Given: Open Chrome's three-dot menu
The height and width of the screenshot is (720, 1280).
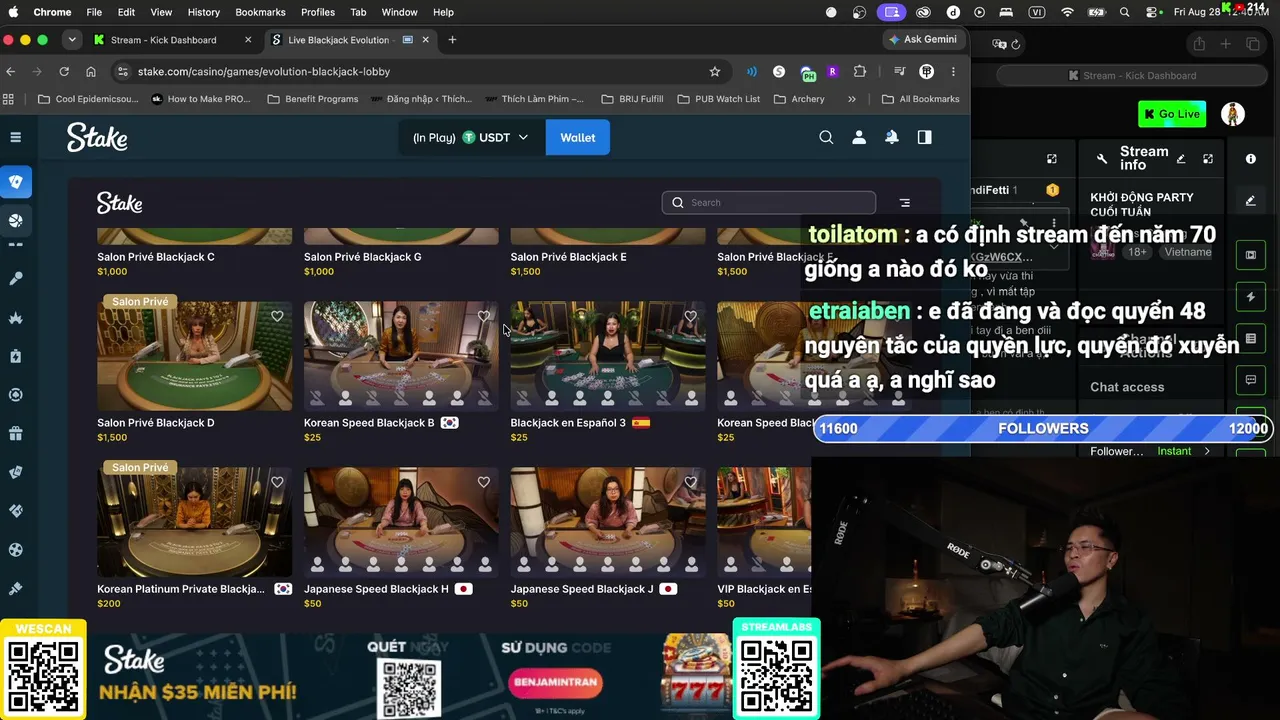Looking at the screenshot, I should click(953, 72).
